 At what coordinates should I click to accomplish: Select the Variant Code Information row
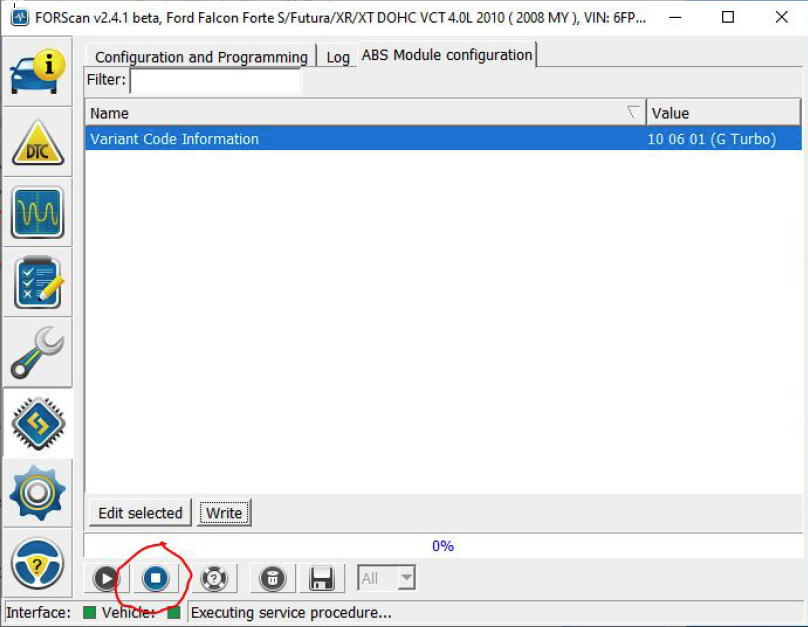[443, 139]
